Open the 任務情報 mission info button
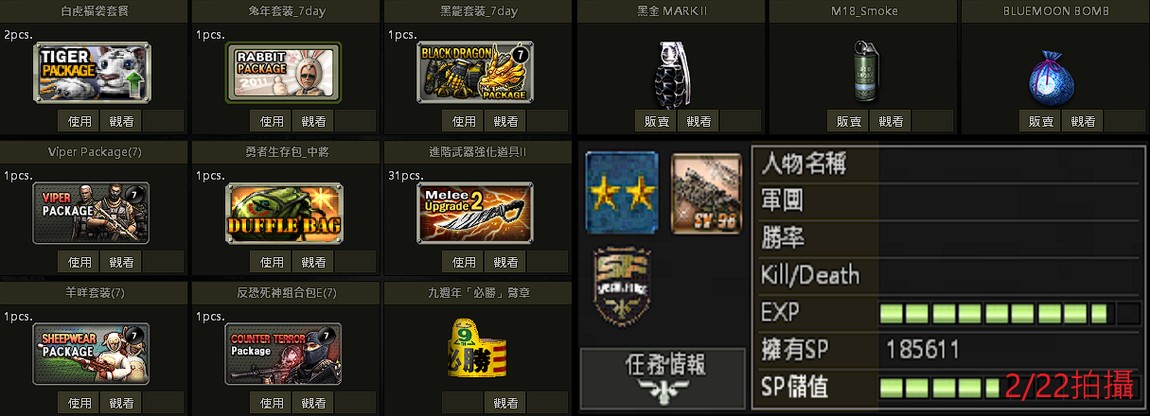The image size is (1150, 416). coord(663,379)
